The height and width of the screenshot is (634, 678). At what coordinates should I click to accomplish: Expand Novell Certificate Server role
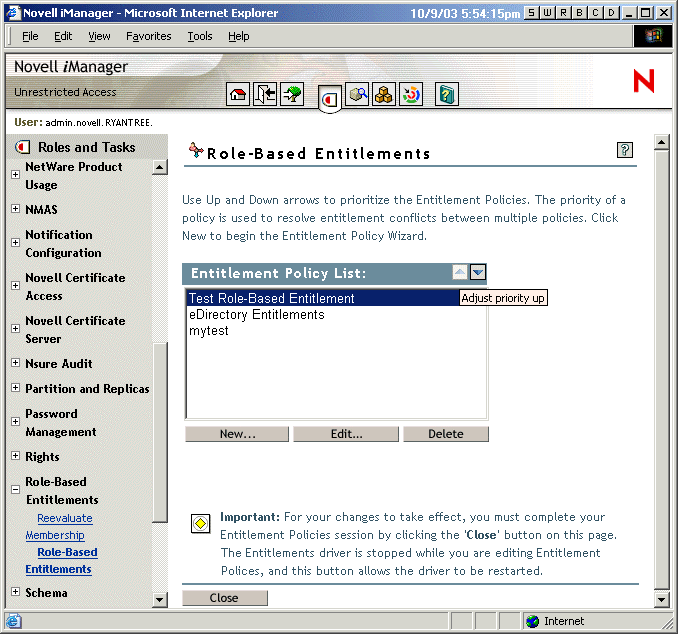coord(15,328)
